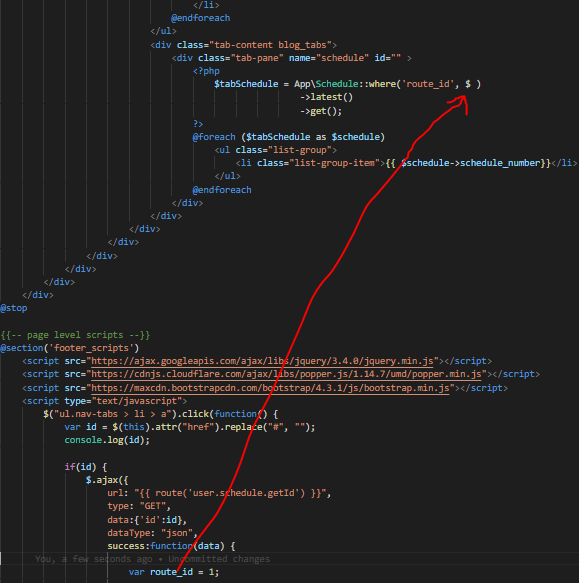Click the '@stop' directive

click(x=14, y=308)
